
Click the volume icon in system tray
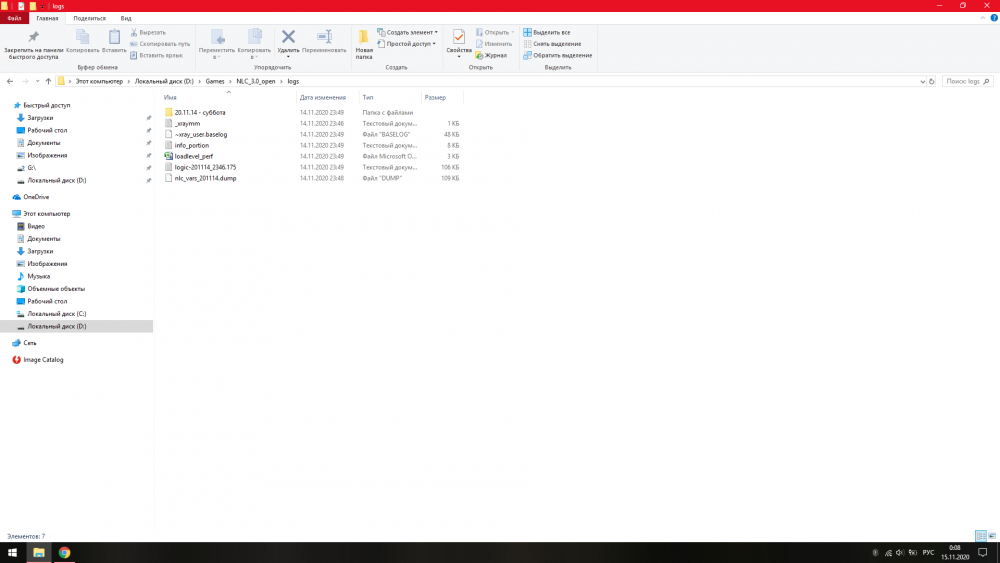900,553
